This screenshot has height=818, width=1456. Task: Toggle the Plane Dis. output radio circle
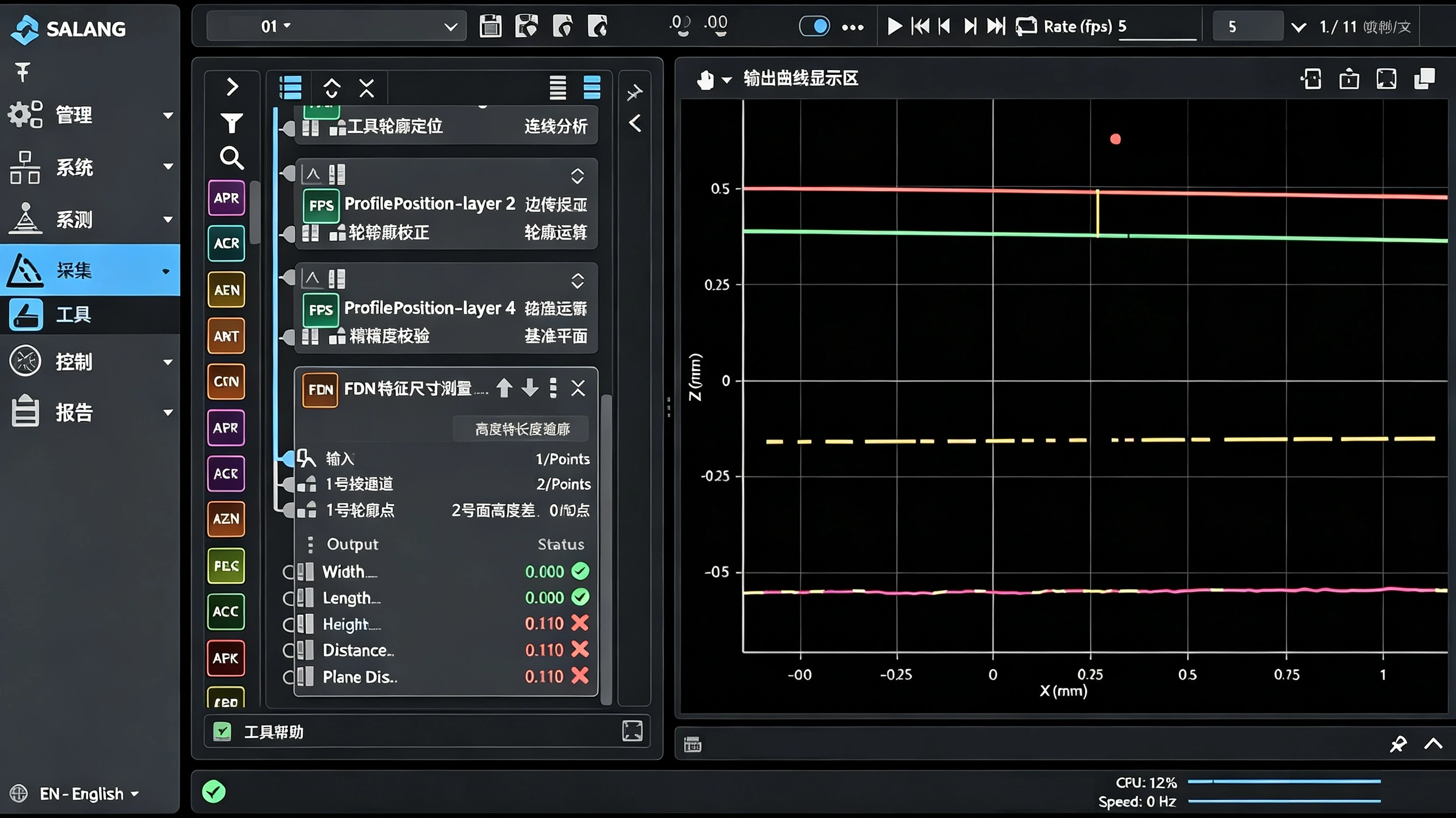(x=288, y=677)
